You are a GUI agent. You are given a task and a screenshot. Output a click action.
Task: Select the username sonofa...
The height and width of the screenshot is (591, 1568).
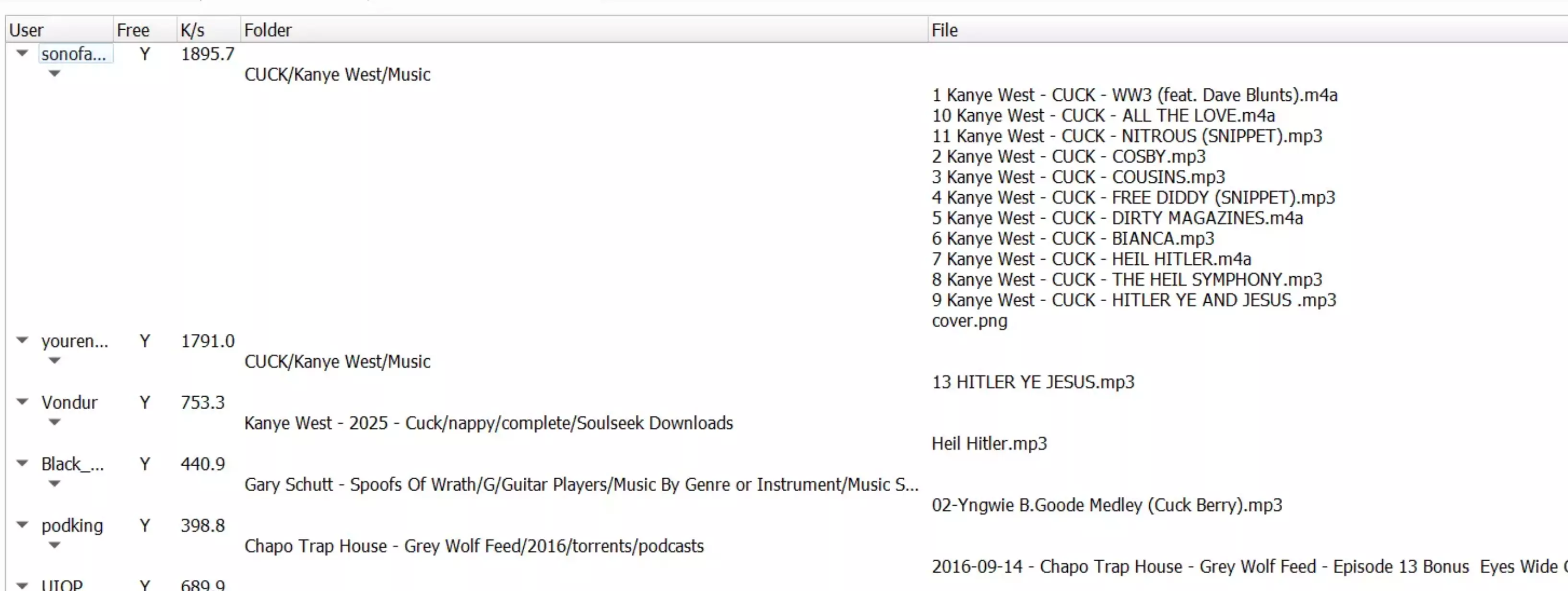[x=74, y=54]
